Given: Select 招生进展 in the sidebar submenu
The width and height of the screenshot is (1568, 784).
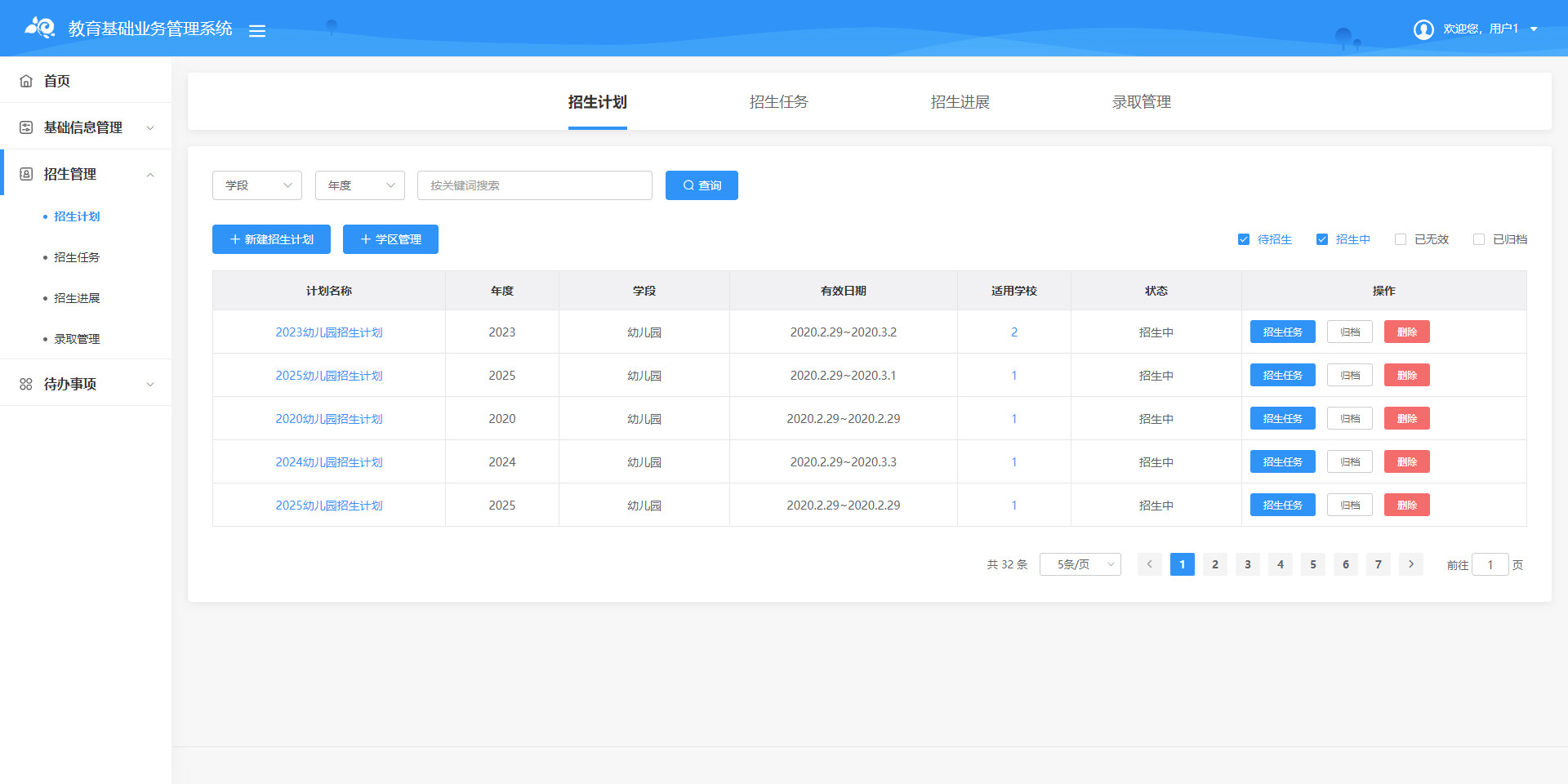Looking at the screenshot, I should coord(77,298).
